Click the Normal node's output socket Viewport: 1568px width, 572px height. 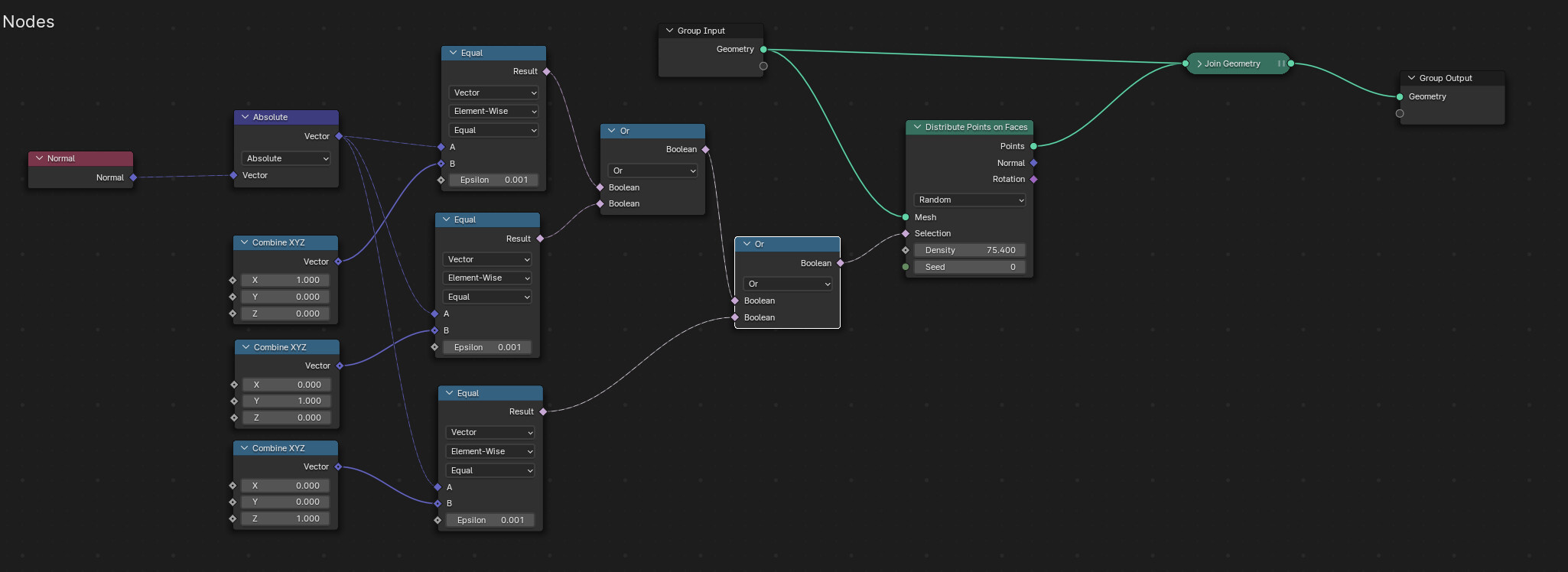(x=133, y=177)
